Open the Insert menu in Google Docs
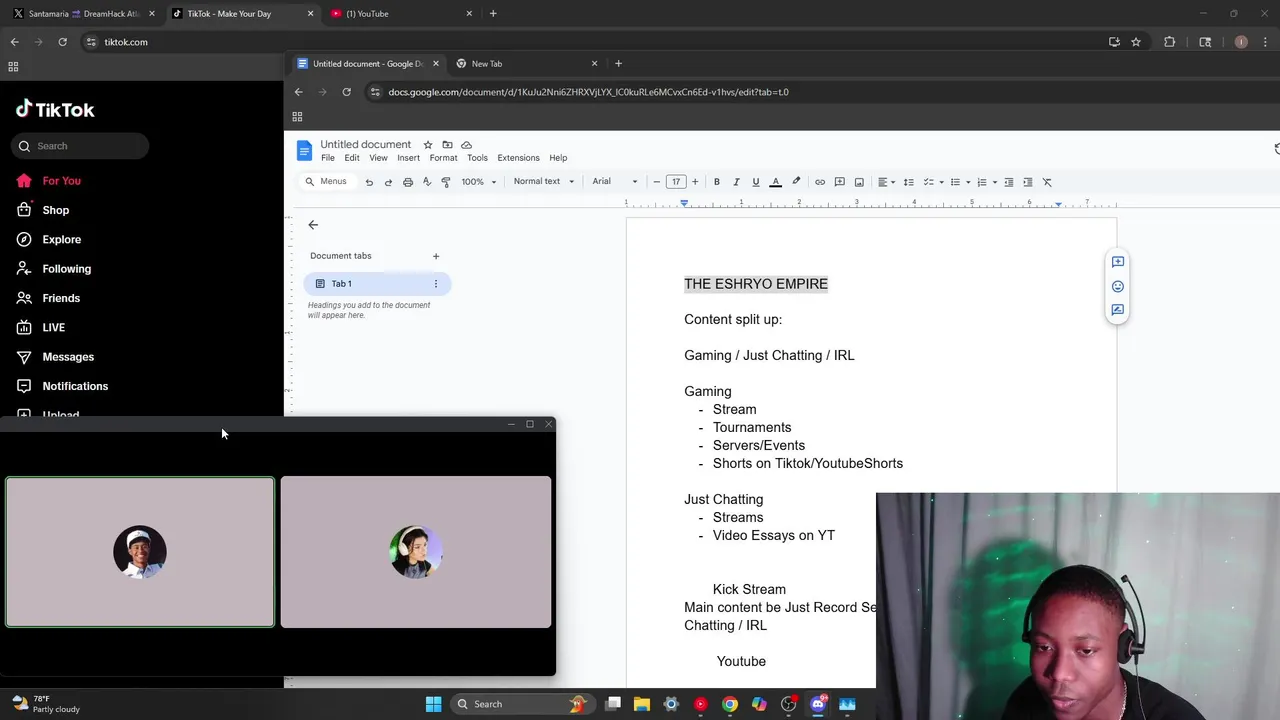Screen dimensions: 1280x720 [408, 158]
